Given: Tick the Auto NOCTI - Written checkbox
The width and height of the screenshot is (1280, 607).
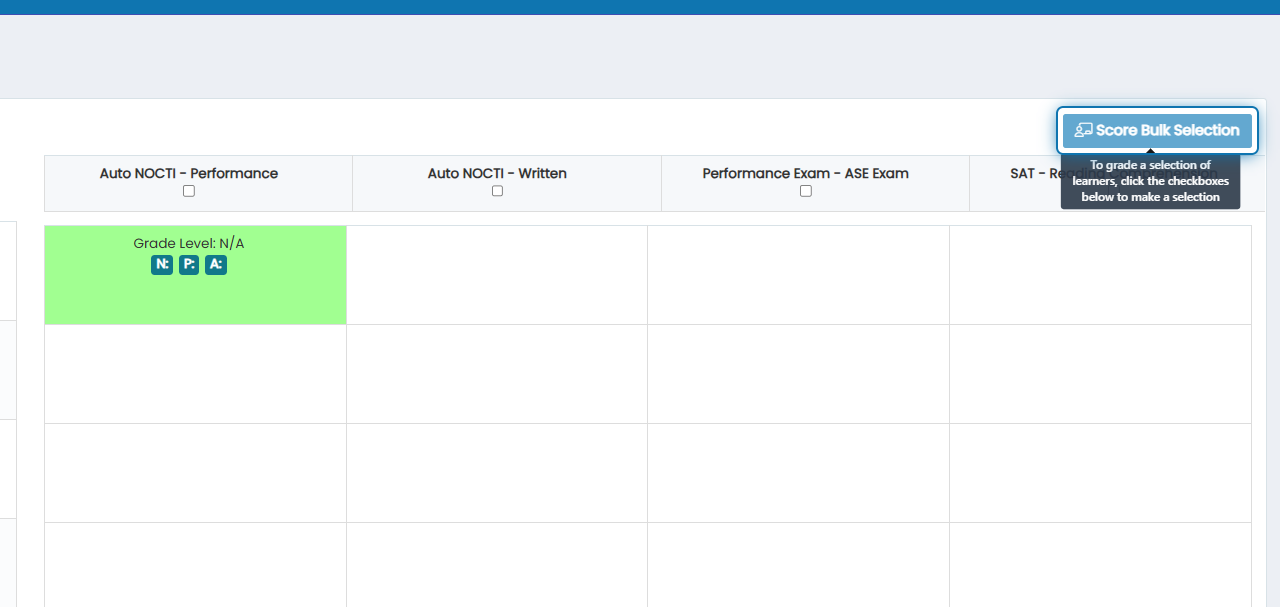Looking at the screenshot, I should pos(497,191).
